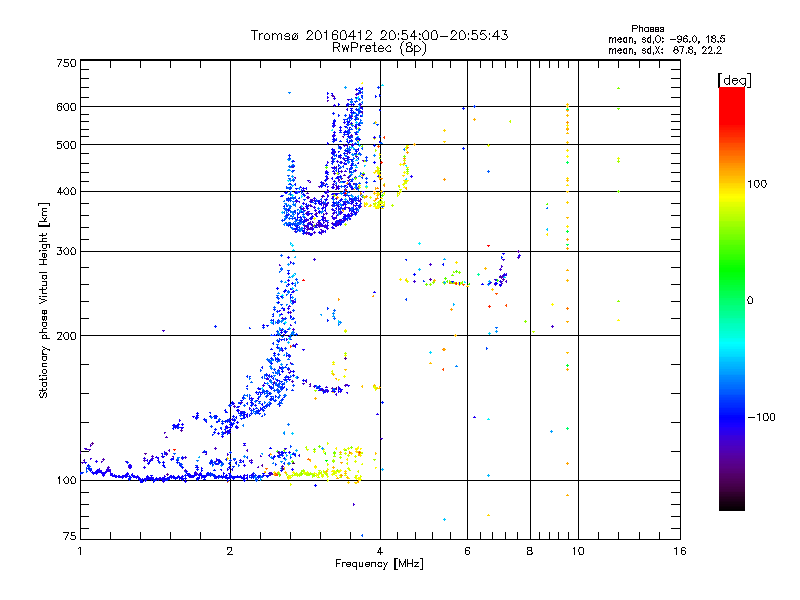
Task: Click the '750' y-axis tick label
Action: point(66,63)
